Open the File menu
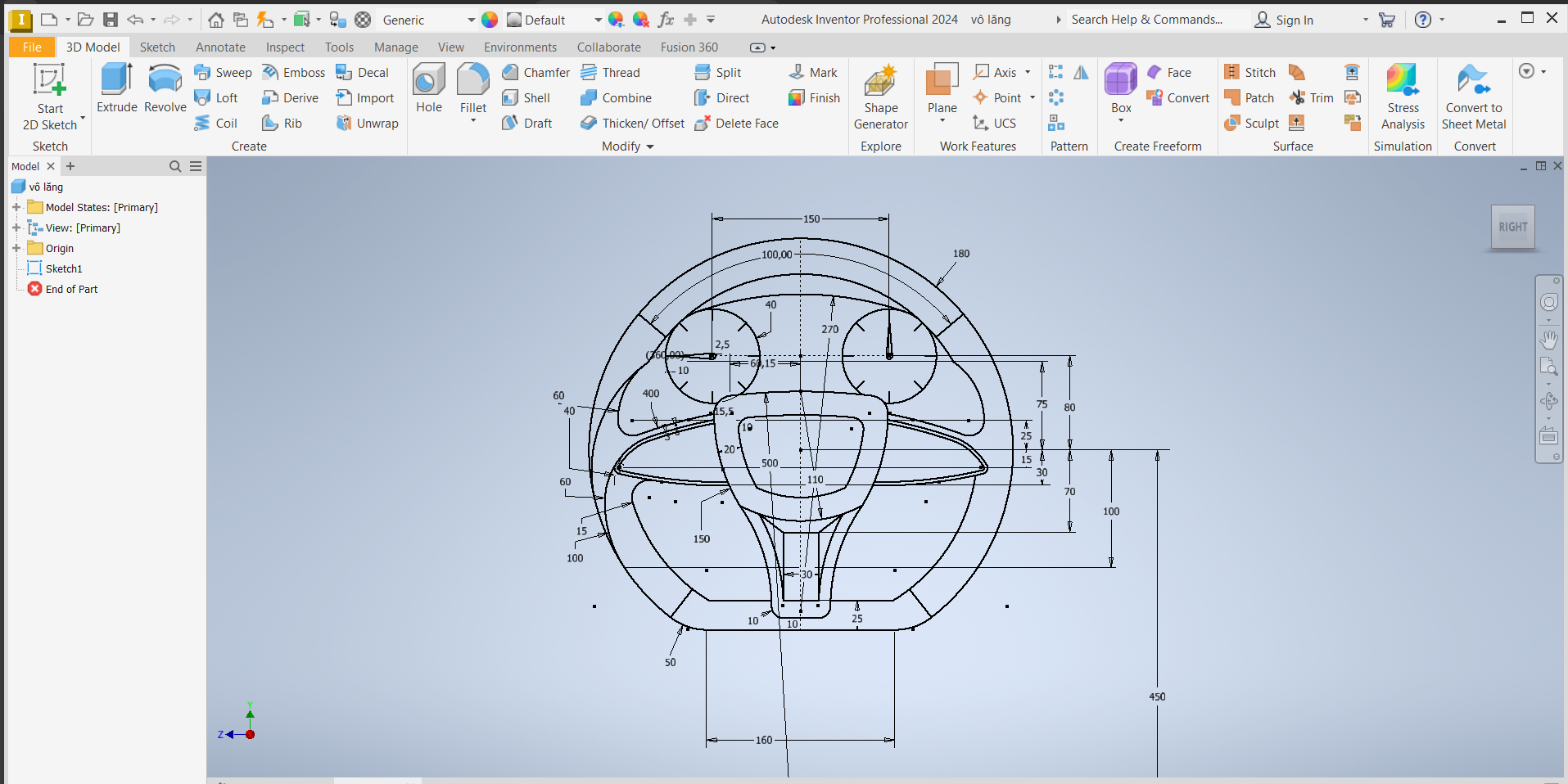Image resolution: width=1568 pixels, height=784 pixels. [x=32, y=47]
